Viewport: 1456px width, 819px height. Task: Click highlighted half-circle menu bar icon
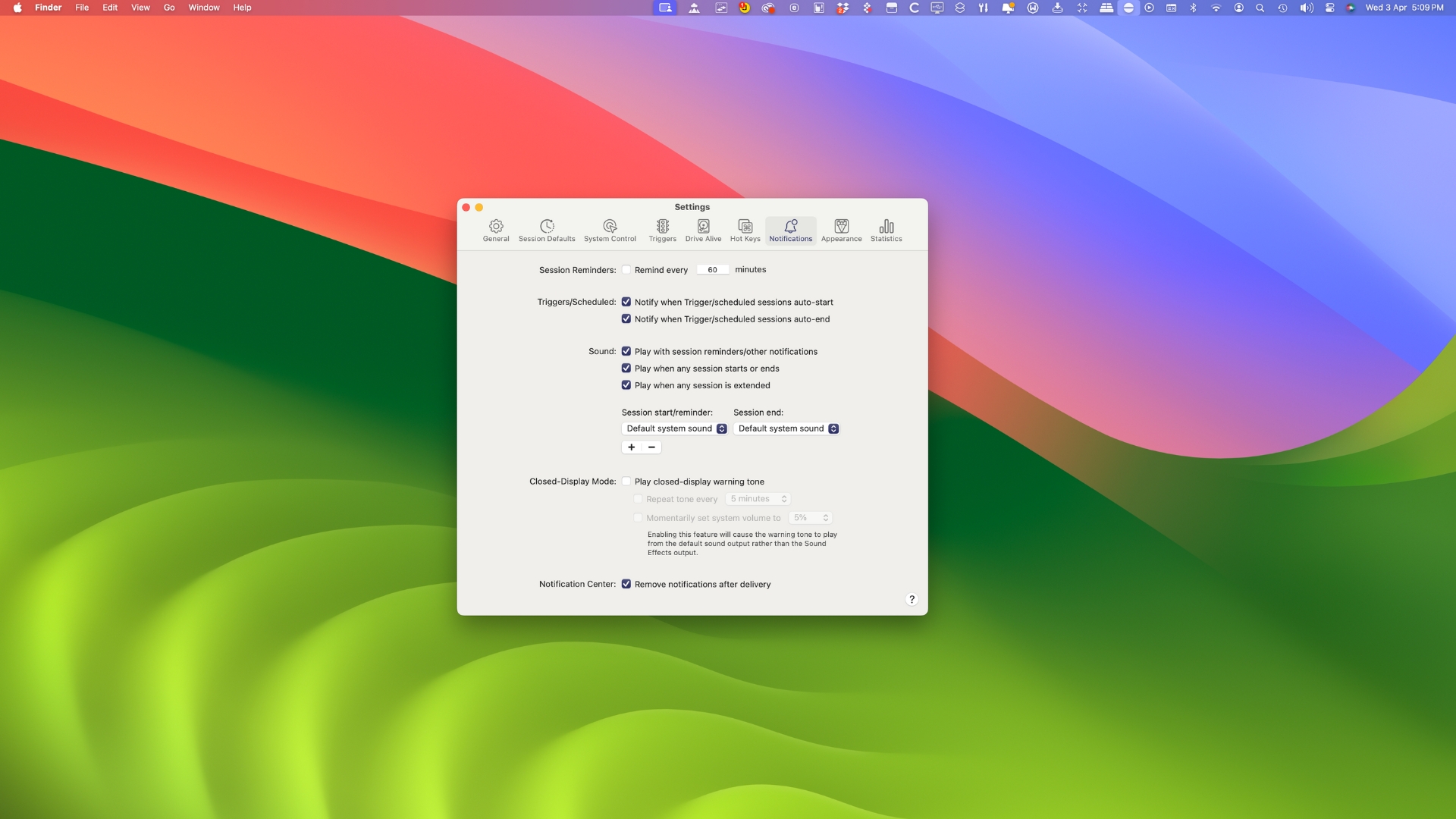pyautogui.click(x=1128, y=8)
